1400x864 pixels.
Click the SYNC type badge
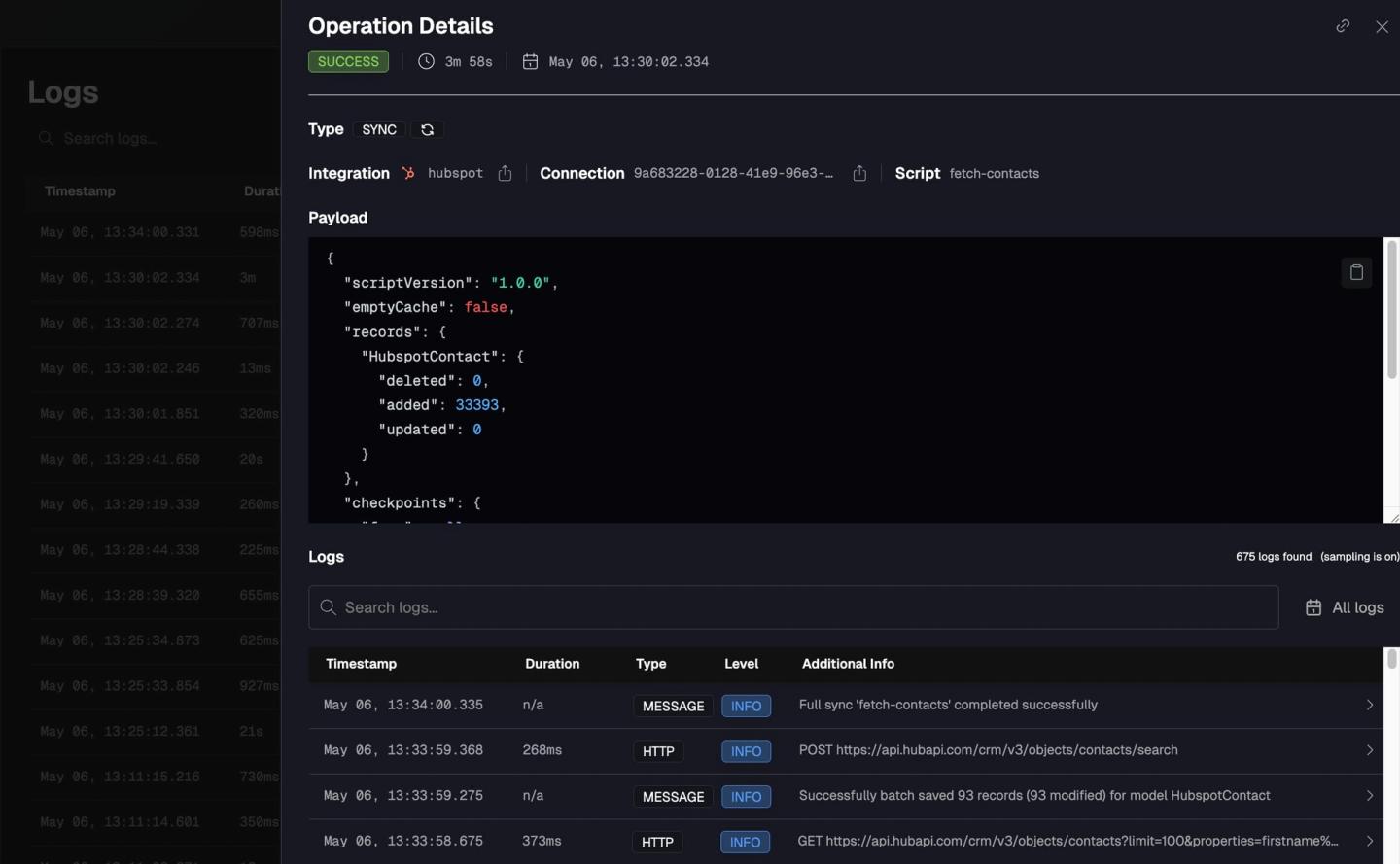pos(379,129)
